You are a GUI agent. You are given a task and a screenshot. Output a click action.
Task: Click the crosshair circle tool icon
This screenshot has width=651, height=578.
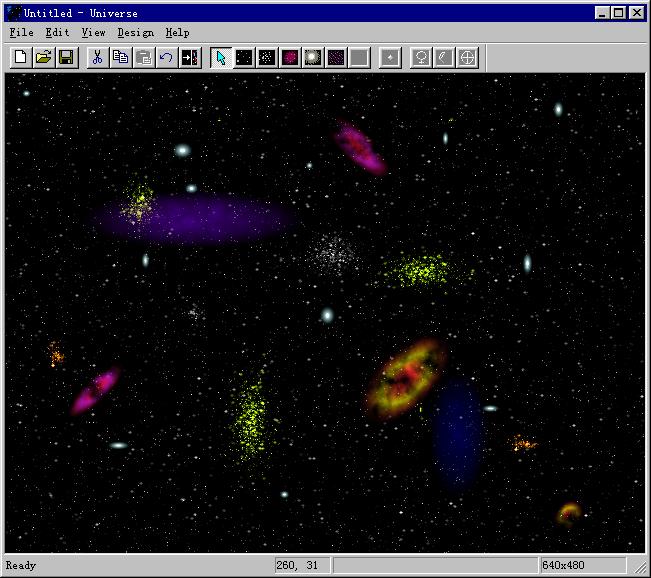pyautogui.click(x=467, y=57)
